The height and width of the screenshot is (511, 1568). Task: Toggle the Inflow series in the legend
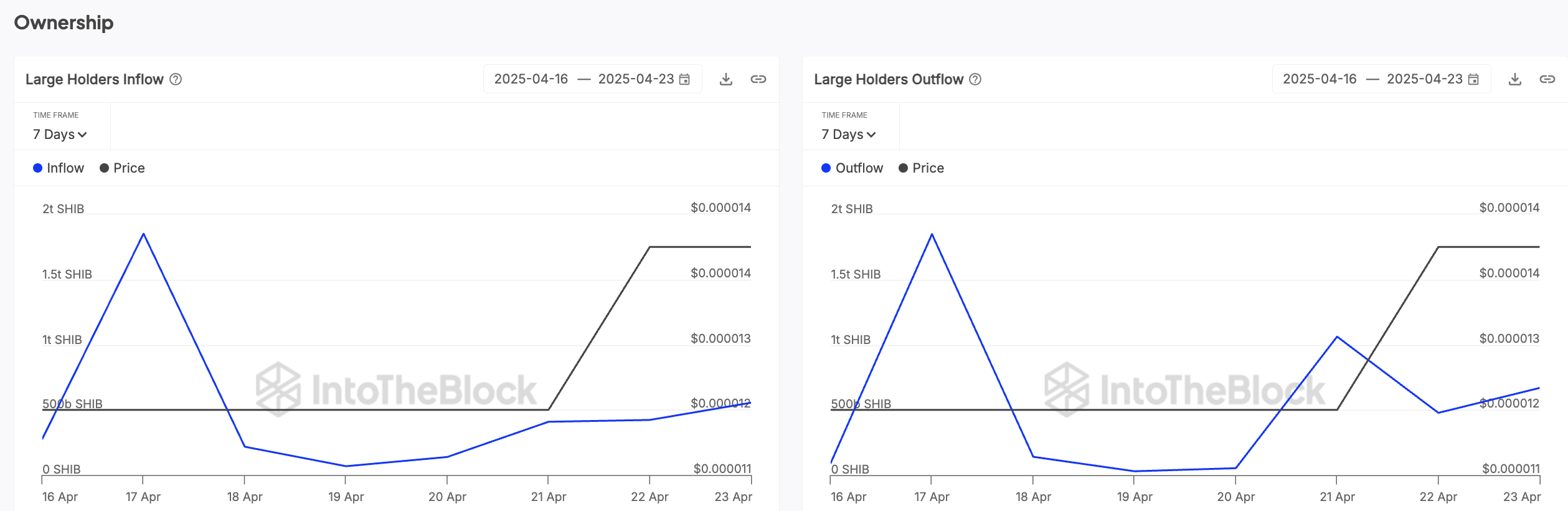59,168
